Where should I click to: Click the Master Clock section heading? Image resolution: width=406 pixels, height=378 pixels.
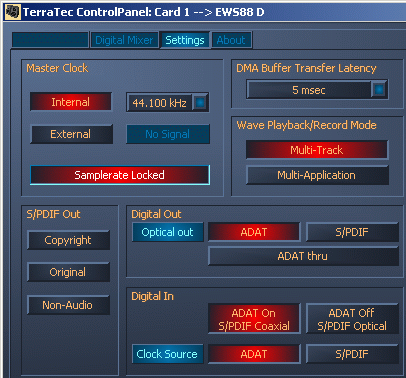57,68
